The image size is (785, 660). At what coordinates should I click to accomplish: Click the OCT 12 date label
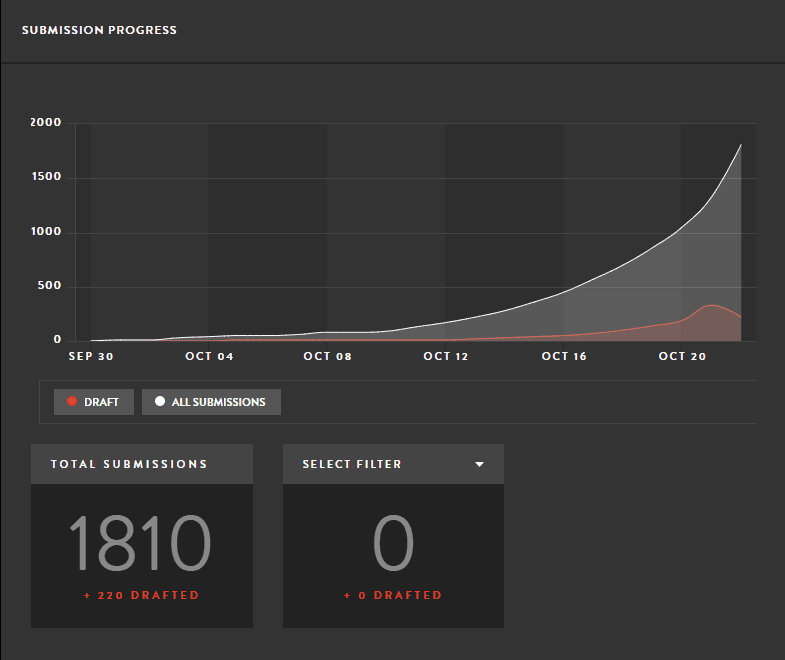[446, 356]
